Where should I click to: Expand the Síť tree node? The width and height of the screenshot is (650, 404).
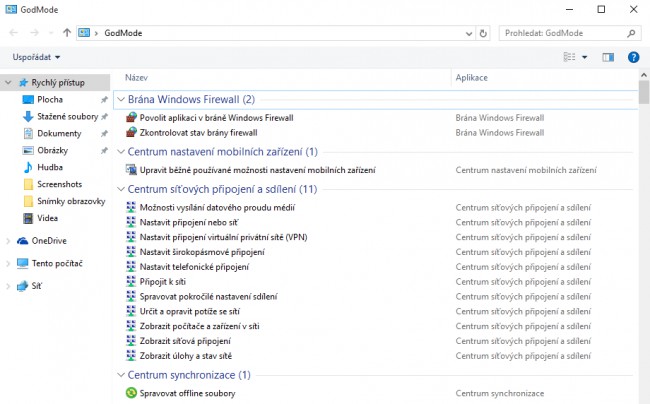tap(8, 286)
